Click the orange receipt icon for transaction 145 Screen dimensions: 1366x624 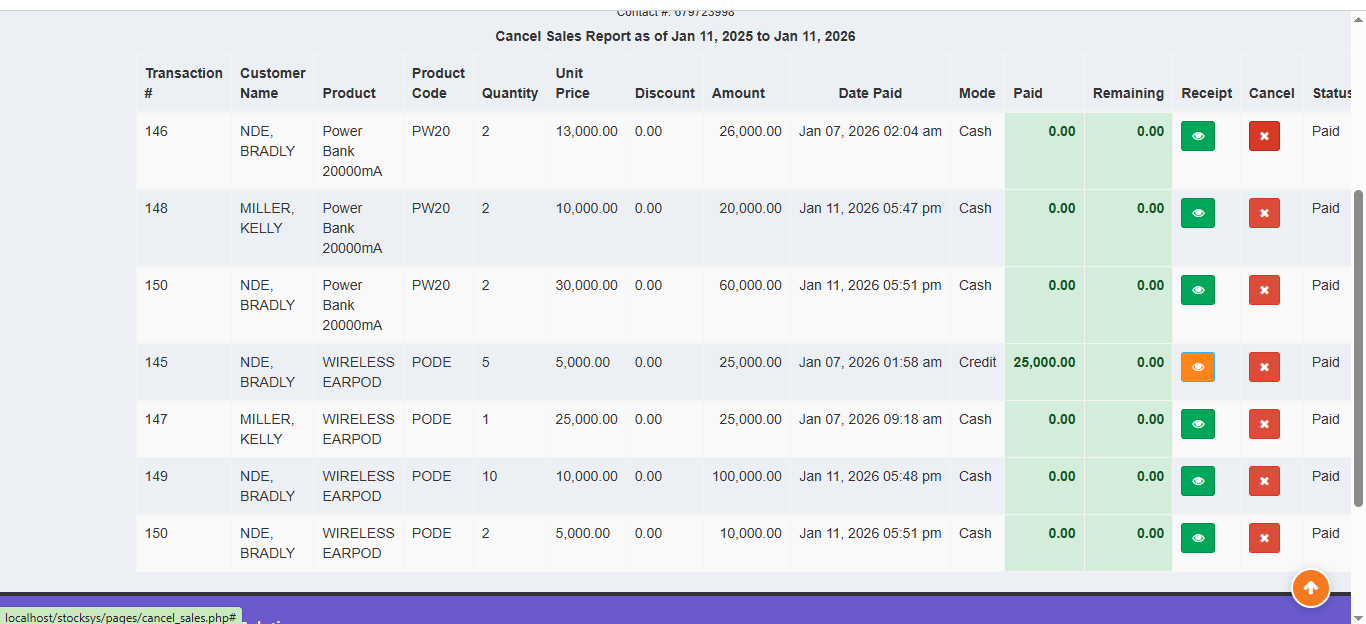(1197, 366)
